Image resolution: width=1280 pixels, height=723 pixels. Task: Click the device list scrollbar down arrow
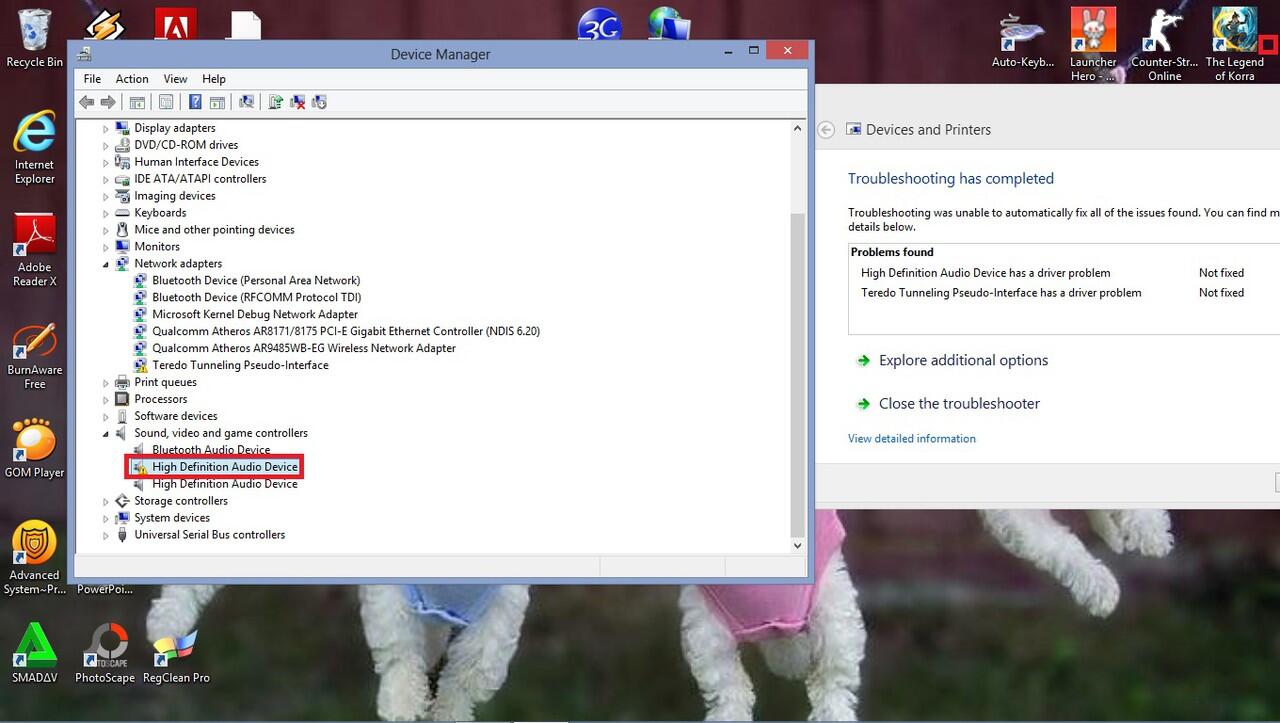[x=797, y=546]
